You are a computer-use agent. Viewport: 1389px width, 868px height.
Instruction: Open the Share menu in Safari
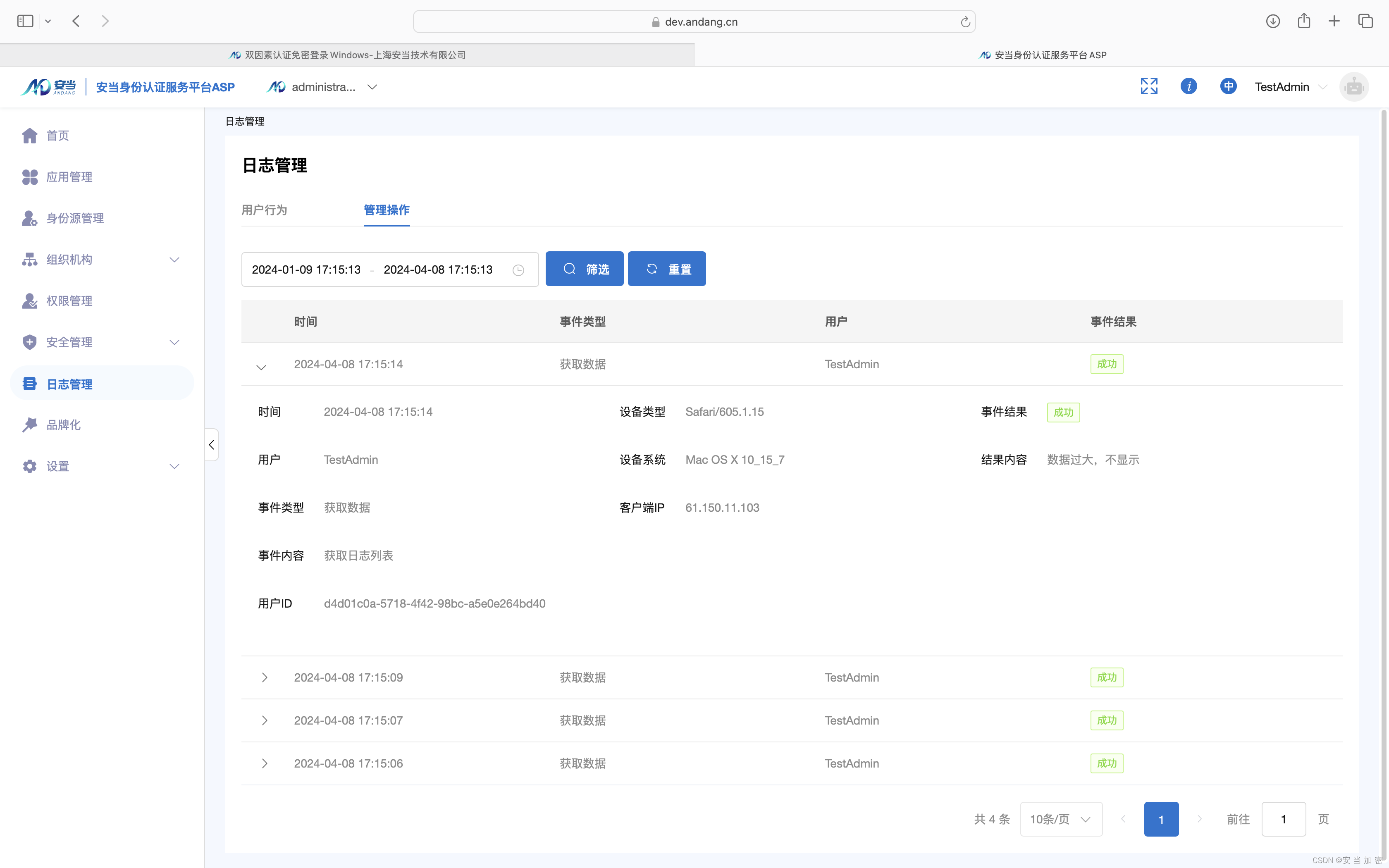pyautogui.click(x=1303, y=21)
